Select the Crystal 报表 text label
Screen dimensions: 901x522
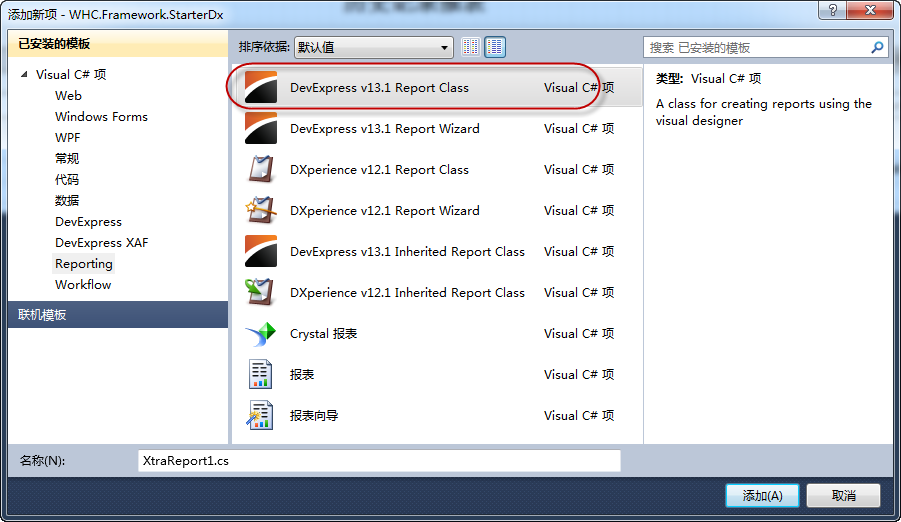[x=324, y=333]
